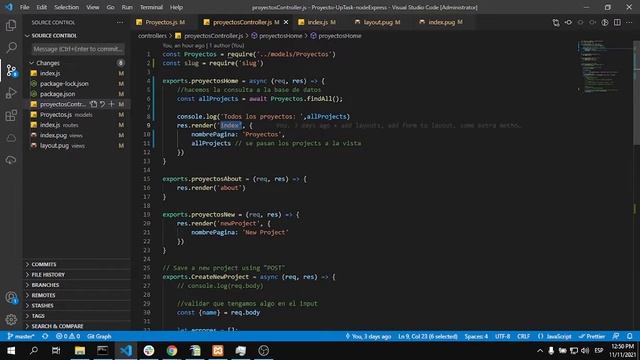
Task: Click commit message input field
Action: tap(78, 49)
